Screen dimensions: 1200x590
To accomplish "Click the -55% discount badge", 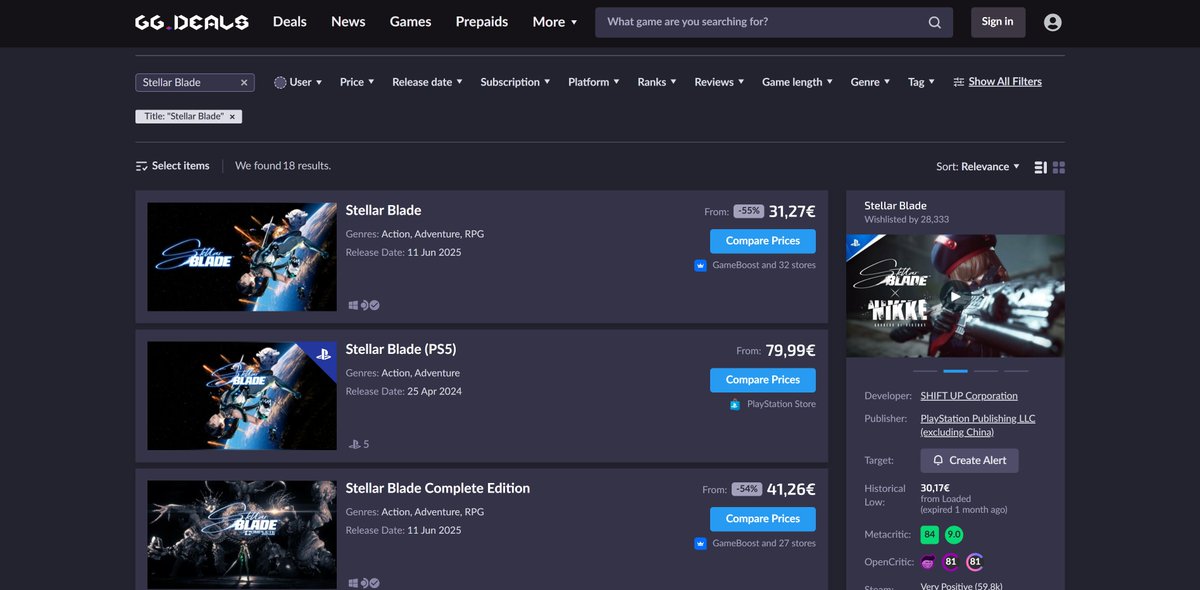I will point(748,211).
